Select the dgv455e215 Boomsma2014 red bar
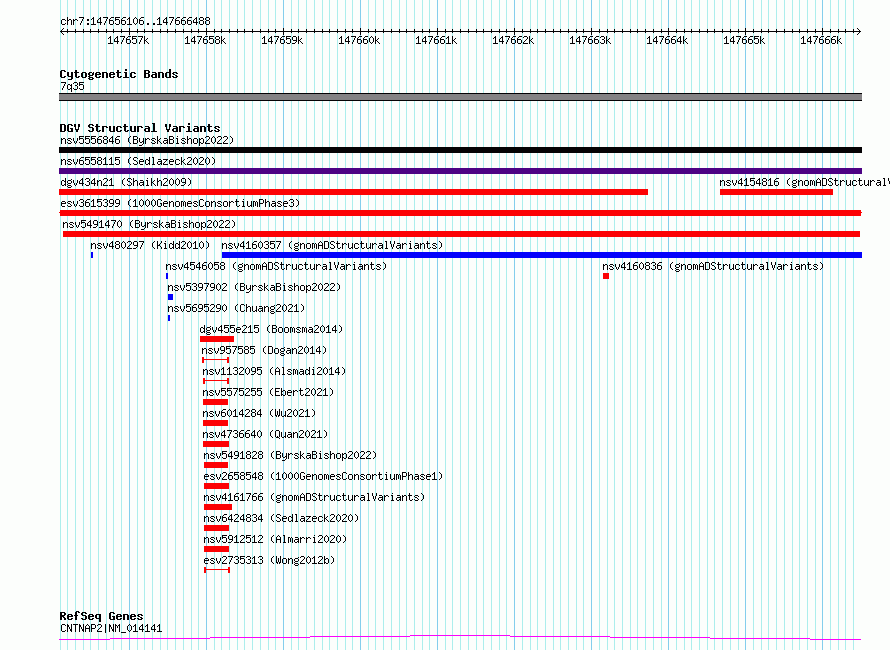890x650 pixels. coord(216,339)
